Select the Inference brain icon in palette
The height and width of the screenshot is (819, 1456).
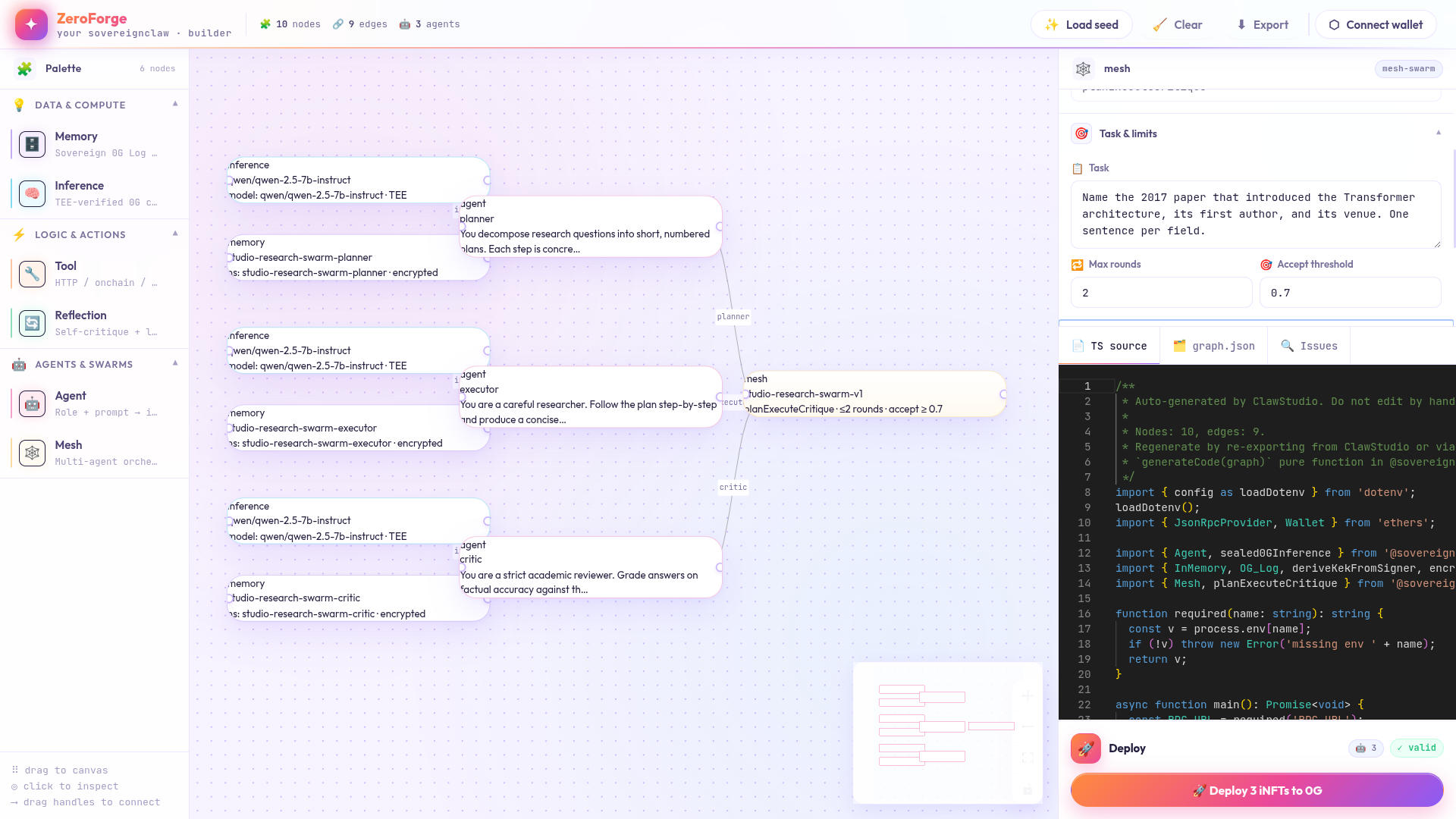32,193
